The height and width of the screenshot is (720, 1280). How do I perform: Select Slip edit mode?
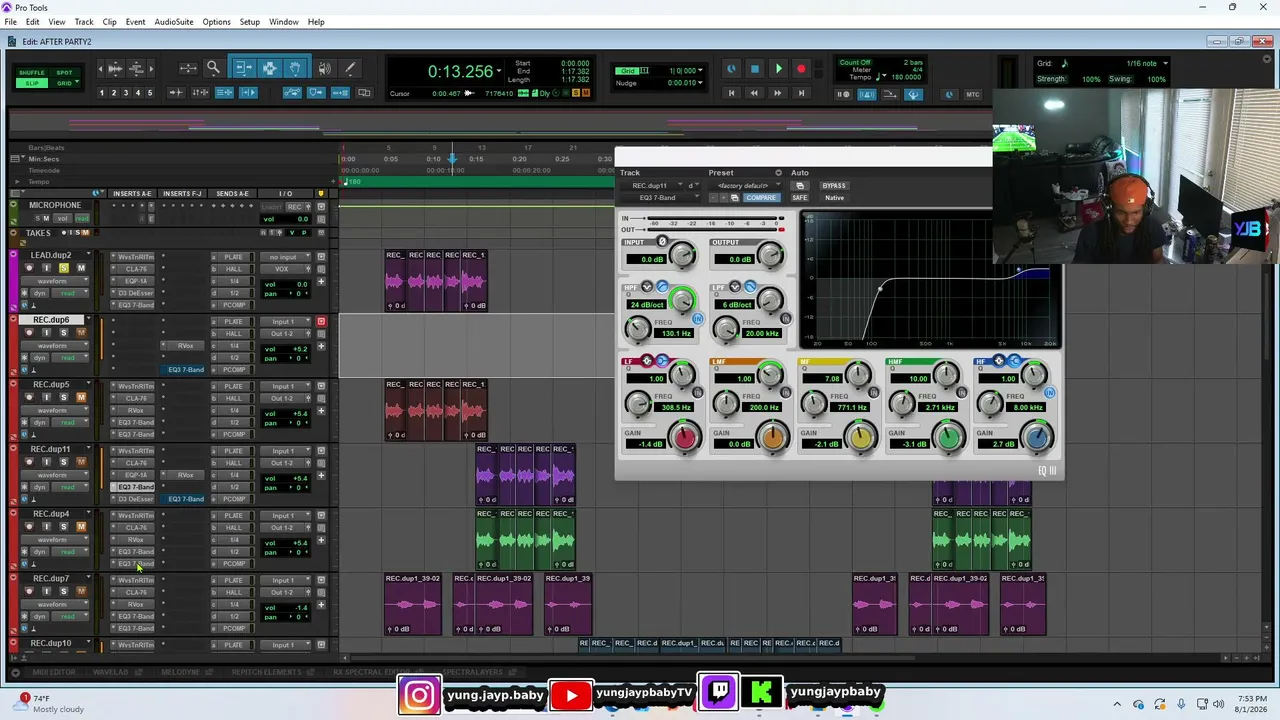point(31,83)
